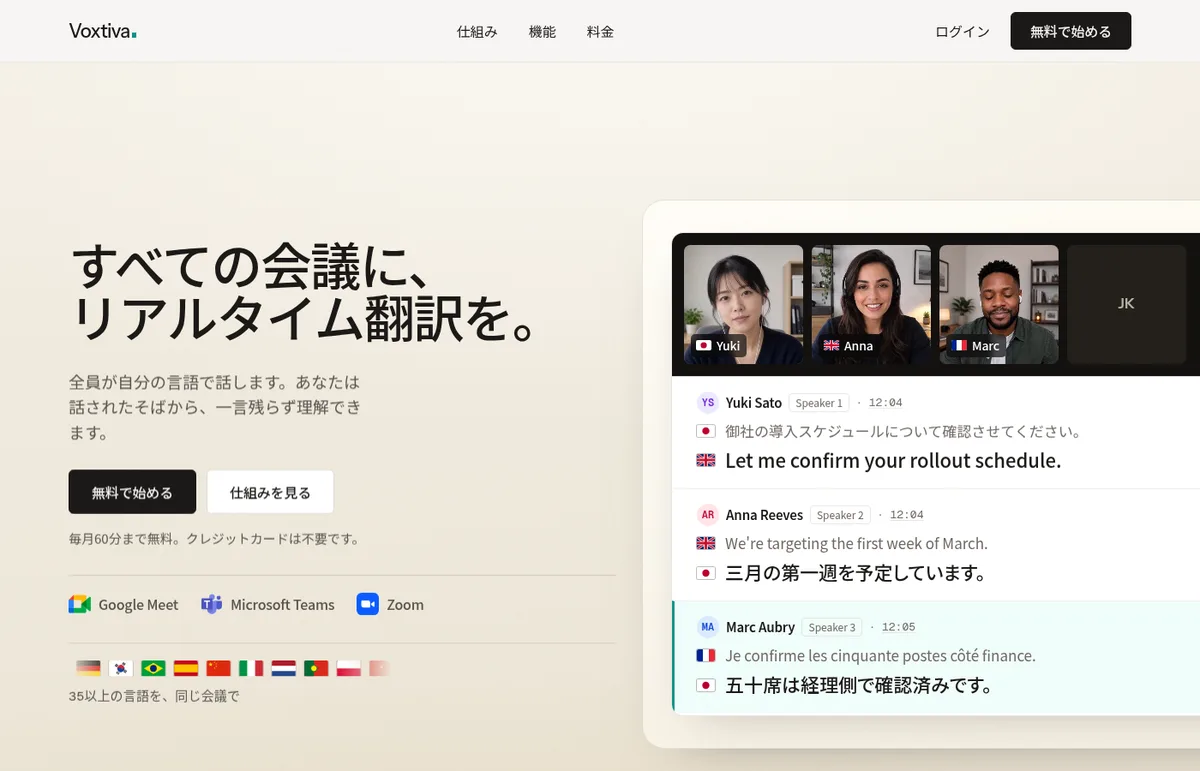The image size is (1200, 771).
Task: Click the Microsoft Teams label
Action: coord(282,604)
